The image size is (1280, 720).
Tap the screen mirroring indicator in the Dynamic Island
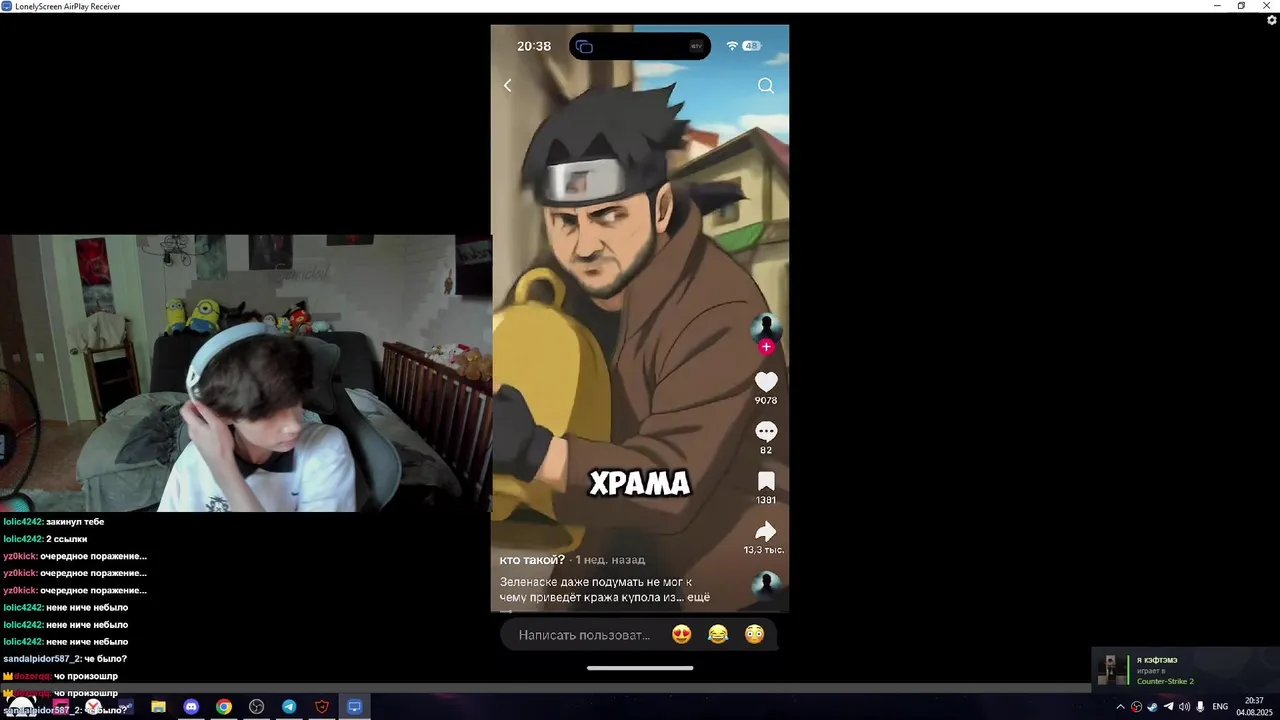click(585, 47)
